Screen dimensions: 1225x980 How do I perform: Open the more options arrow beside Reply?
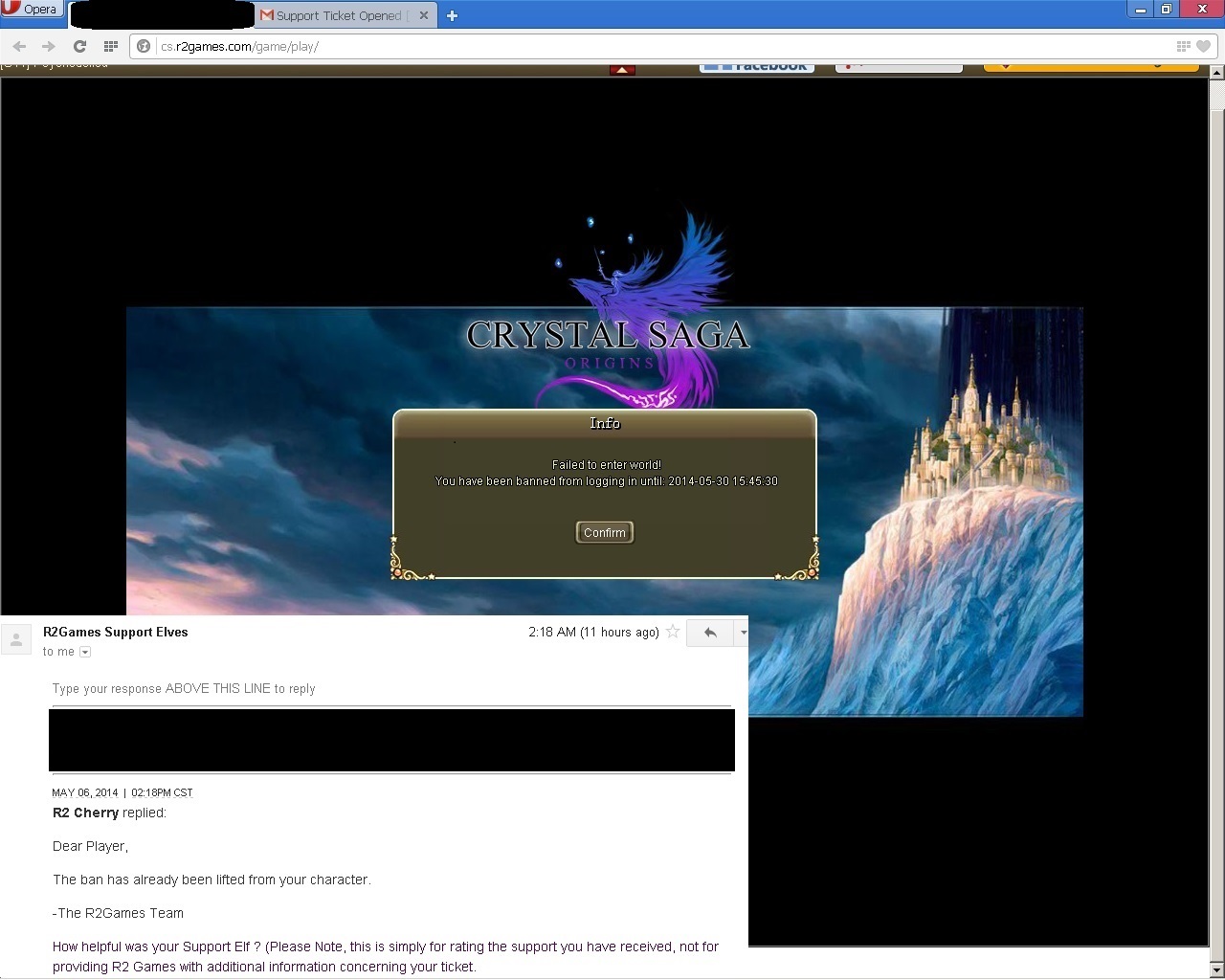coord(743,632)
